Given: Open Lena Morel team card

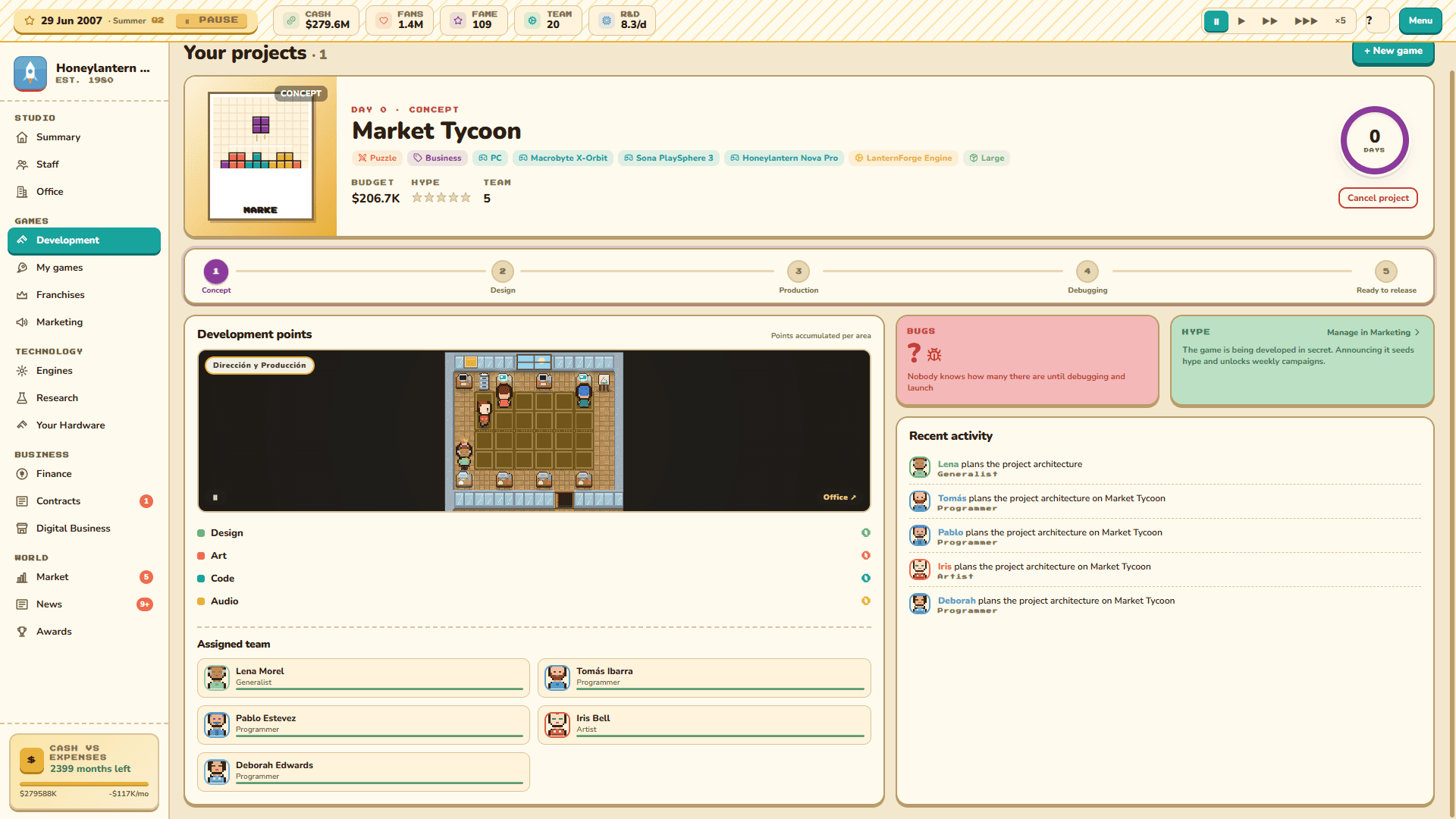Looking at the screenshot, I should click(363, 678).
